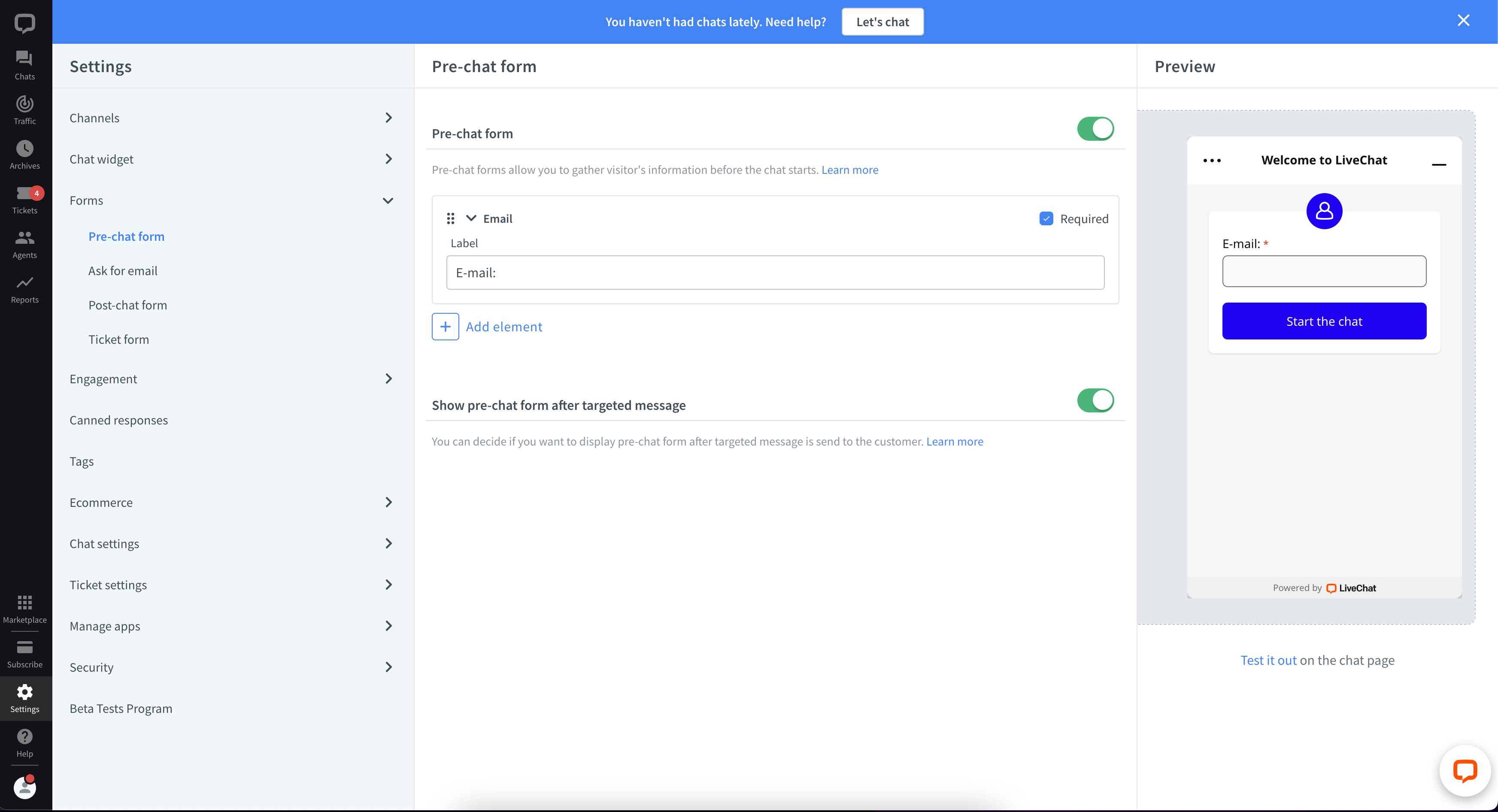Open the Reports section
Screen dimensions: 1498x812
click(x=24, y=289)
